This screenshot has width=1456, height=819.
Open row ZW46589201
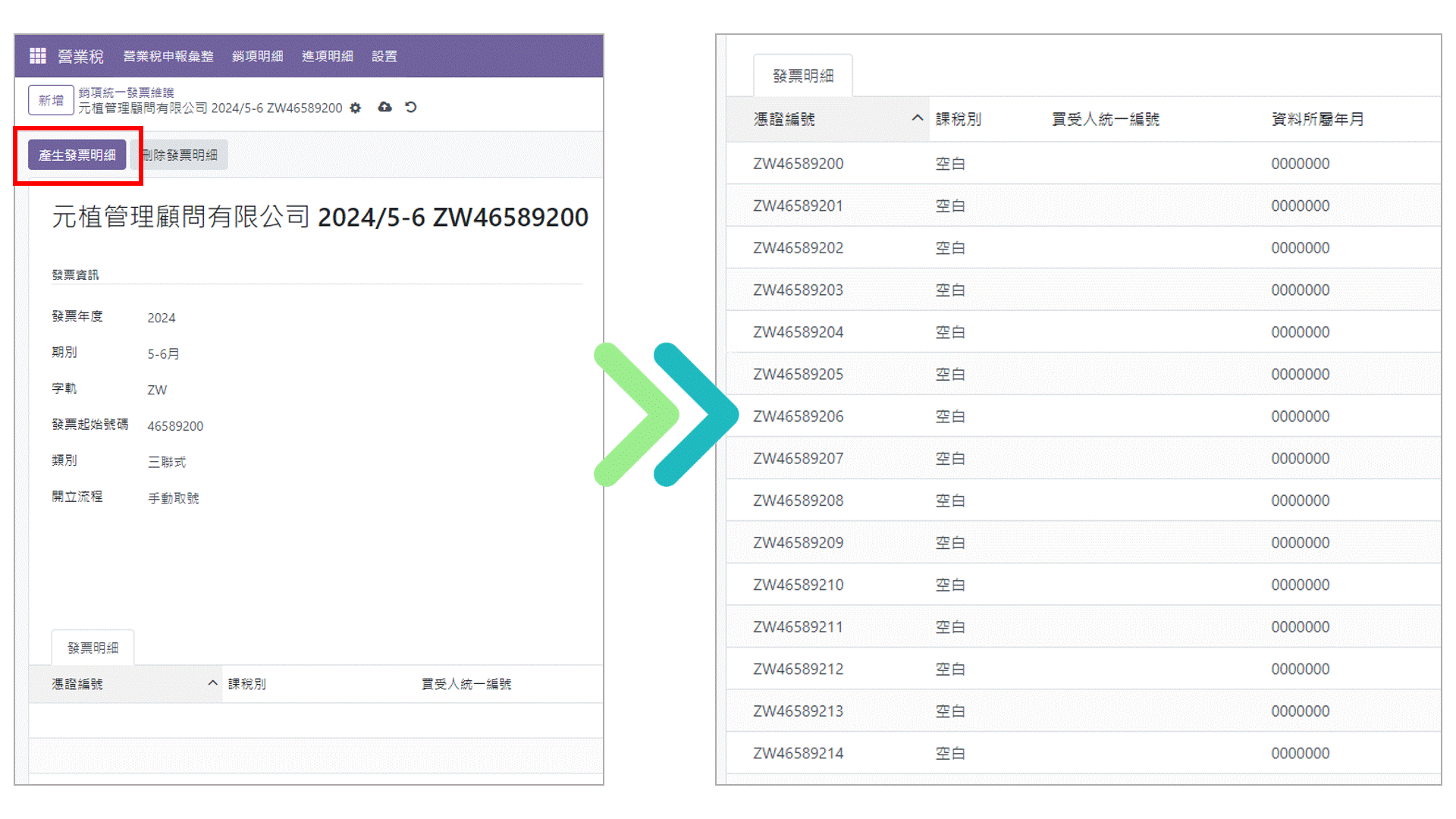(1084, 206)
